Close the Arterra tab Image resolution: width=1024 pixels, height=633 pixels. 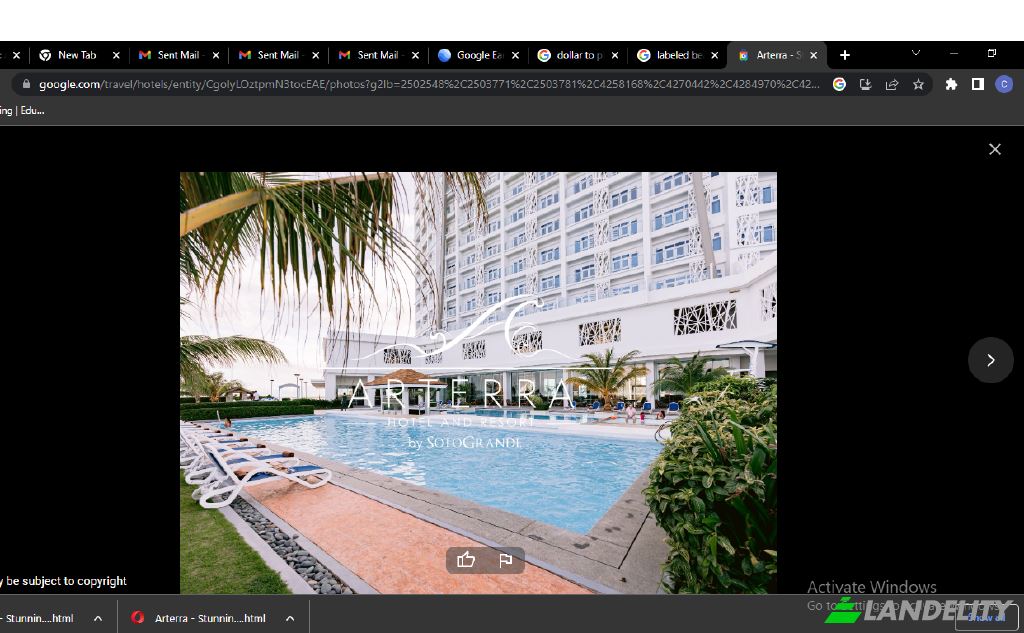[813, 56]
